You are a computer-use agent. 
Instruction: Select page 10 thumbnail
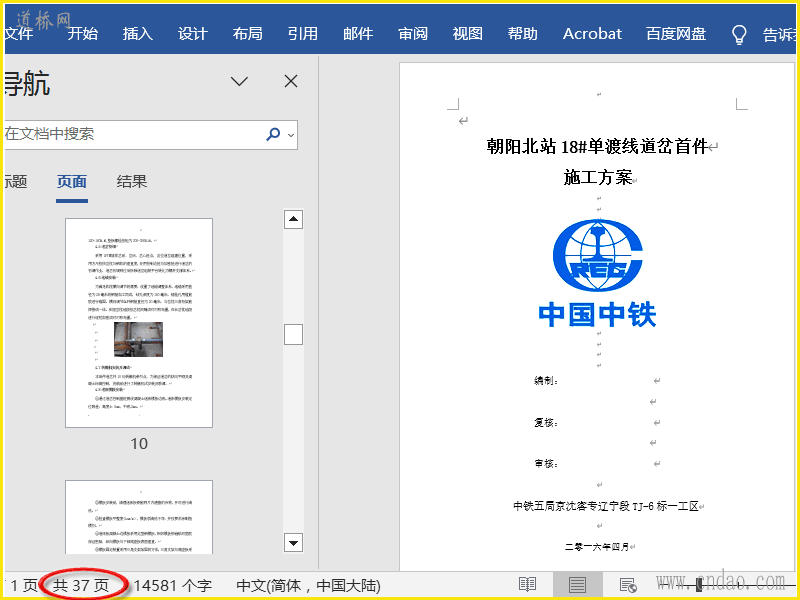coord(139,323)
